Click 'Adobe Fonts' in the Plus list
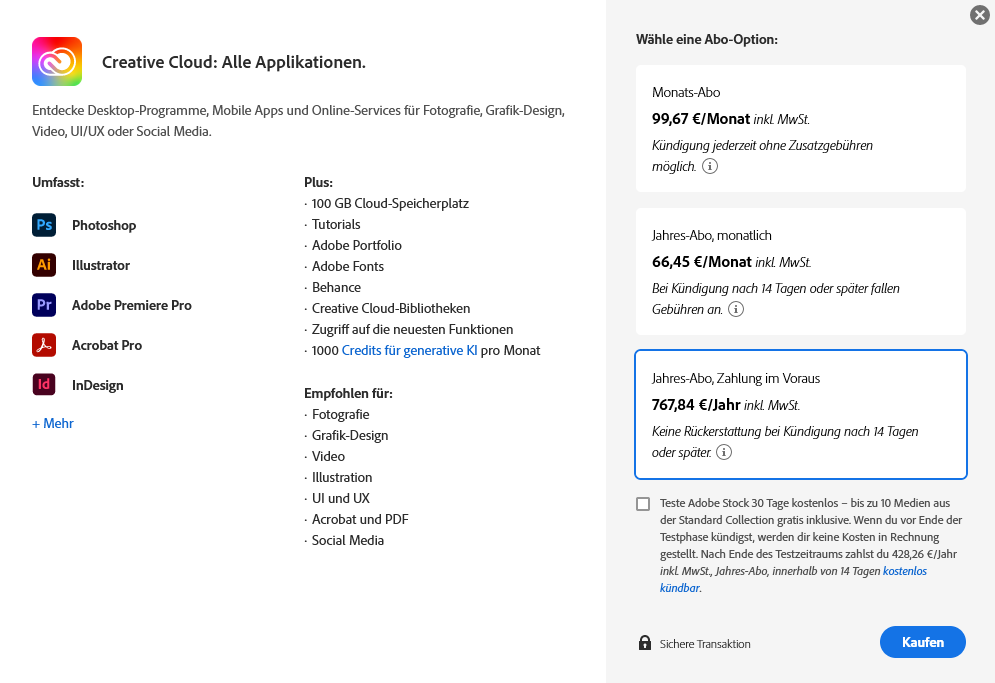The height and width of the screenshot is (683, 995). tap(348, 267)
